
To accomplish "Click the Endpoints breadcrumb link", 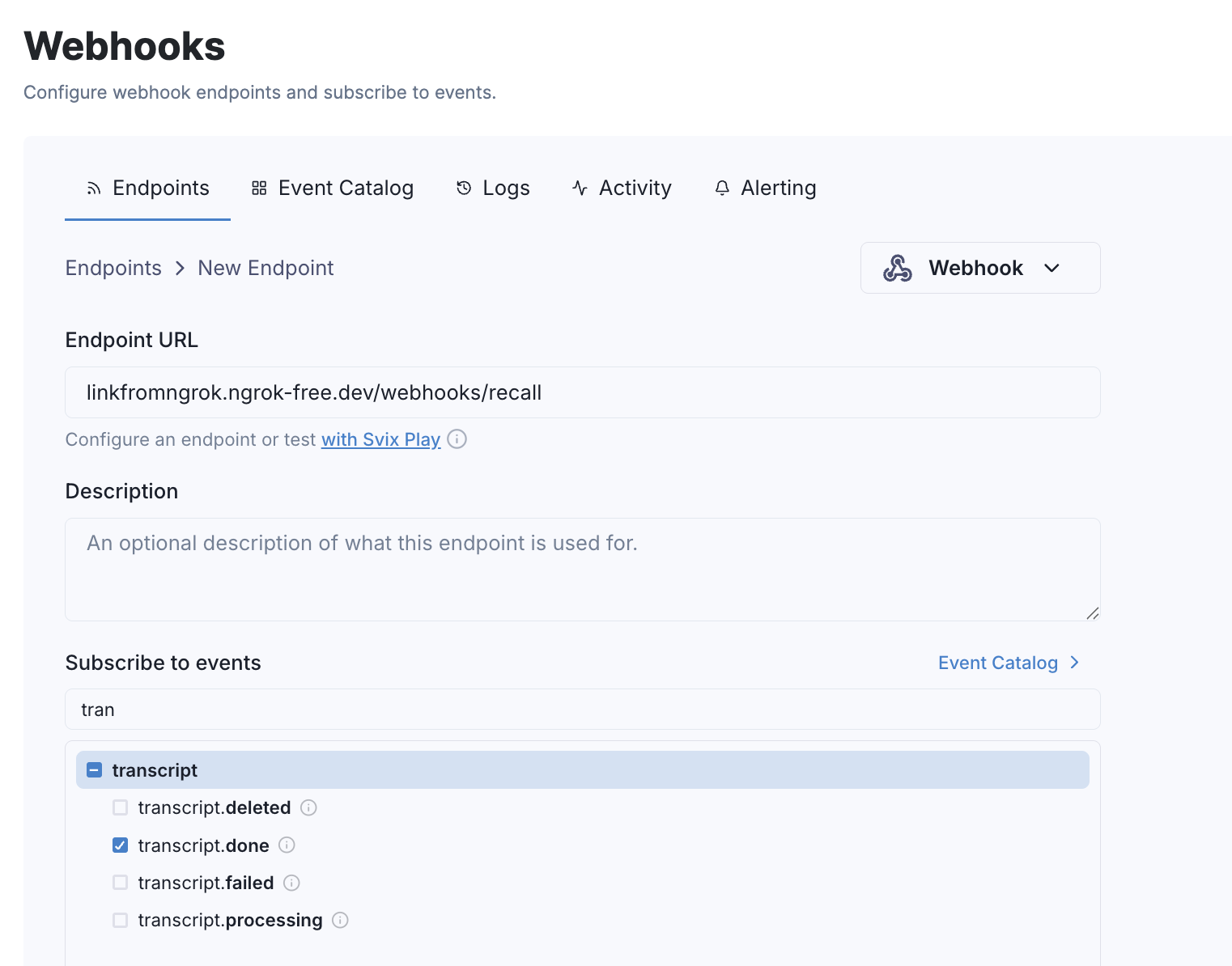I will pyautogui.click(x=113, y=268).
